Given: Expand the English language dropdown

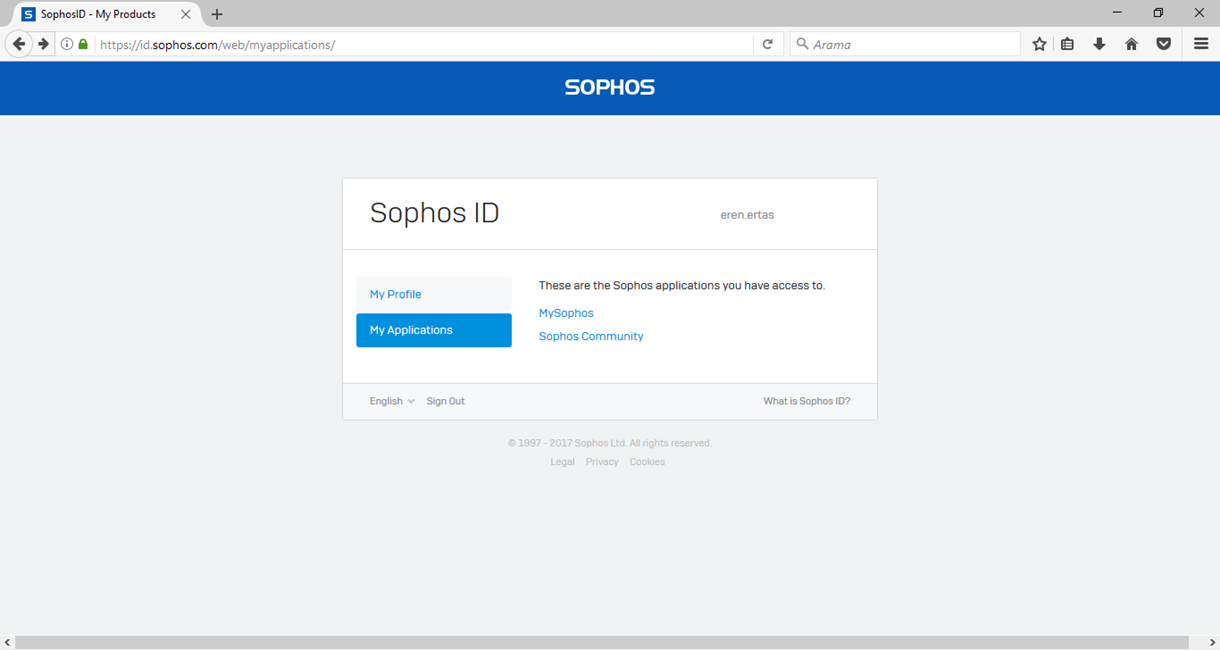Looking at the screenshot, I should tap(392, 401).
